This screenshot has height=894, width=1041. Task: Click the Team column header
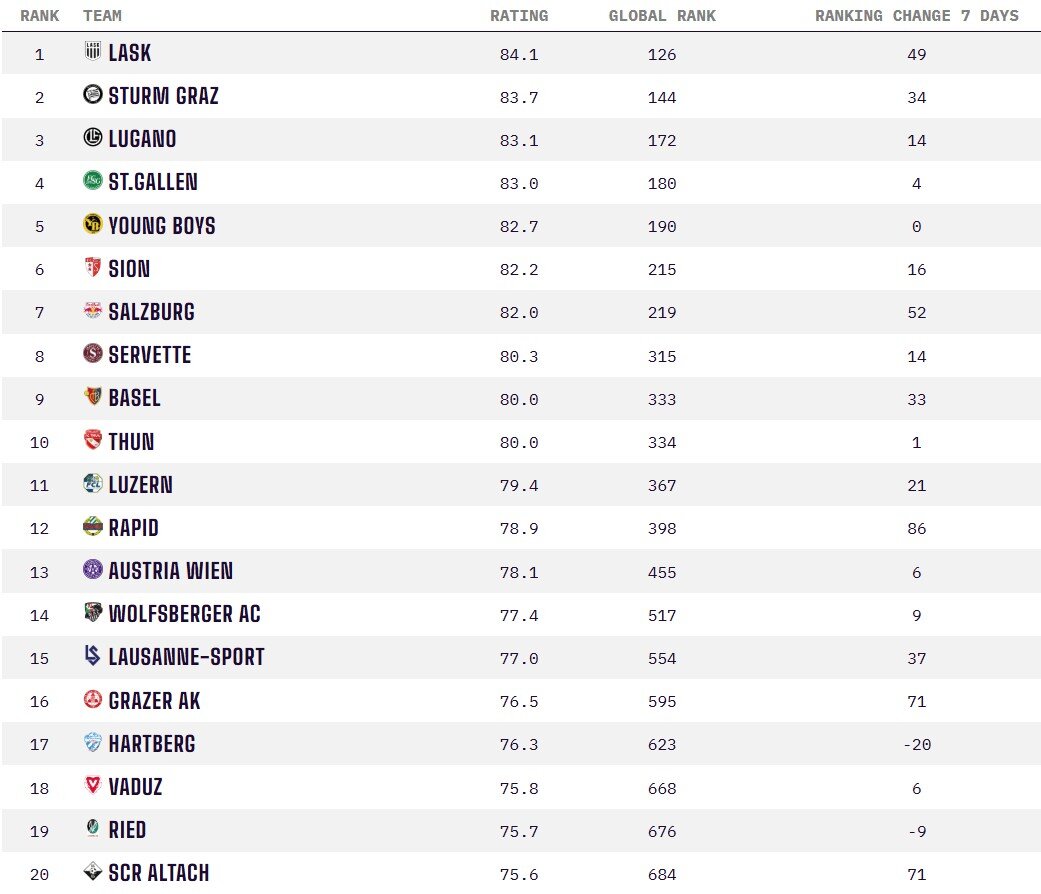click(x=102, y=15)
